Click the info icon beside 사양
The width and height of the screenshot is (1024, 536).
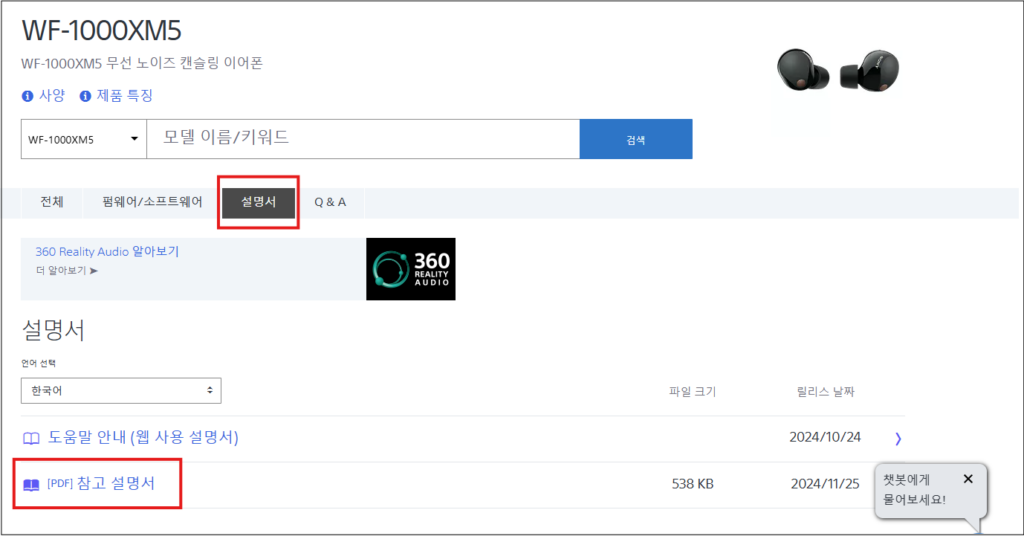click(27, 96)
